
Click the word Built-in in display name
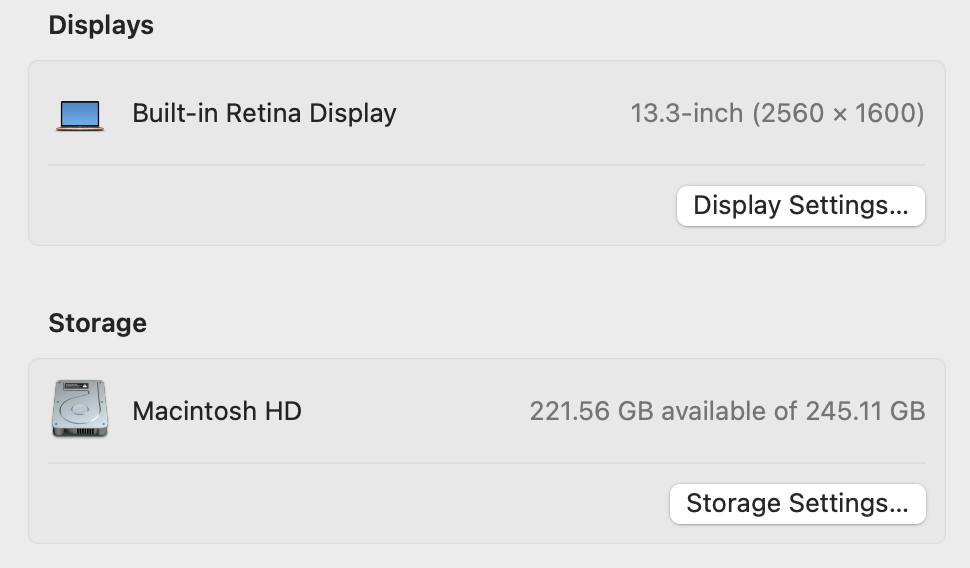coord(175,114)
